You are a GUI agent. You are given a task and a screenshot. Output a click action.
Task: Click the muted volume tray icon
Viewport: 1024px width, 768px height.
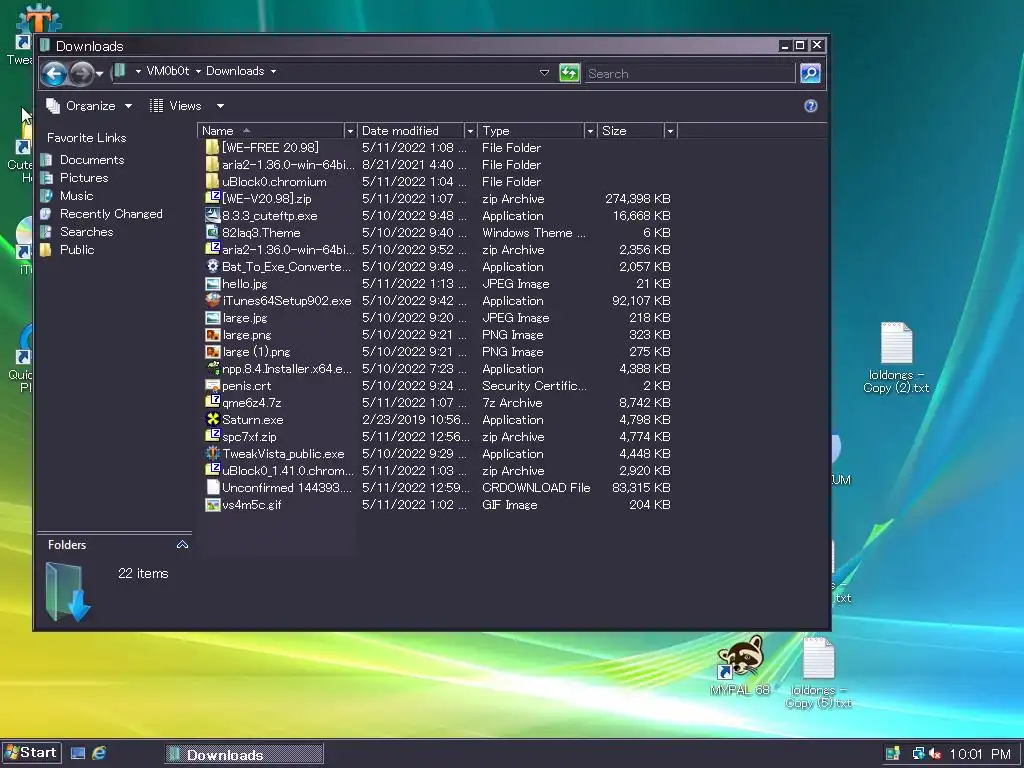tap(935, 754)
